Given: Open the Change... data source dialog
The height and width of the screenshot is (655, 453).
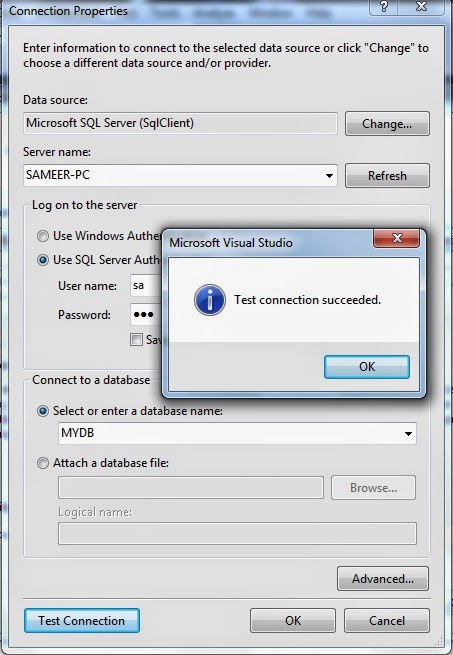Looking at the screenshot, I should [x=387, y=124].
